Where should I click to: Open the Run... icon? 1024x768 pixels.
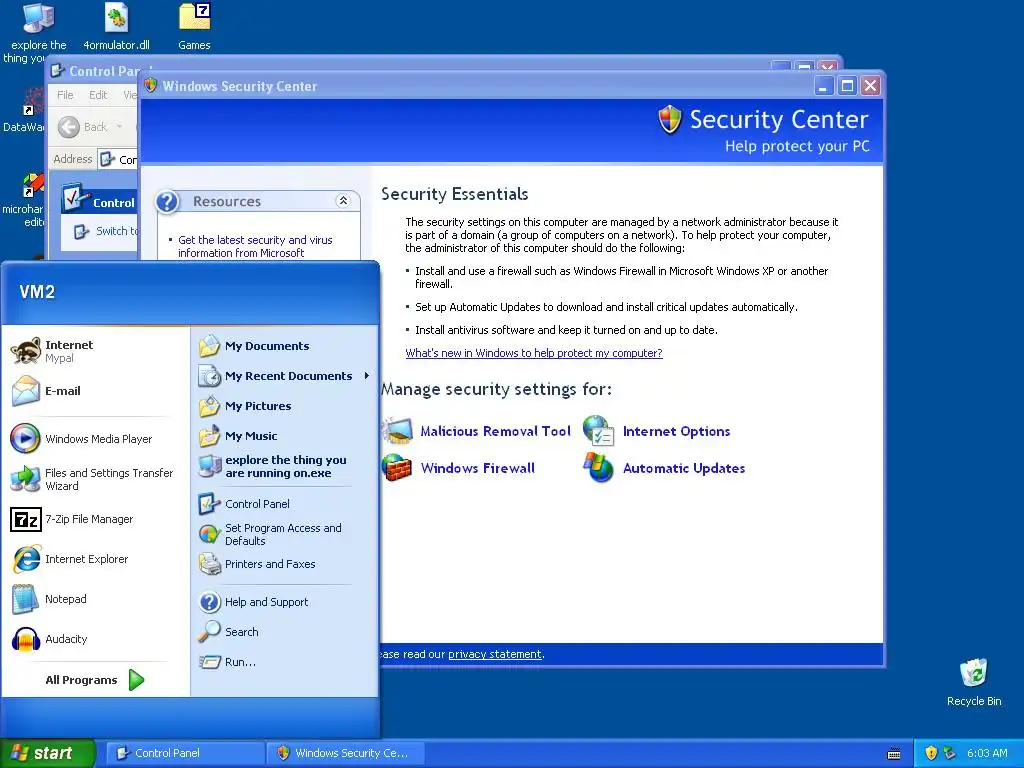click(210, 662)
